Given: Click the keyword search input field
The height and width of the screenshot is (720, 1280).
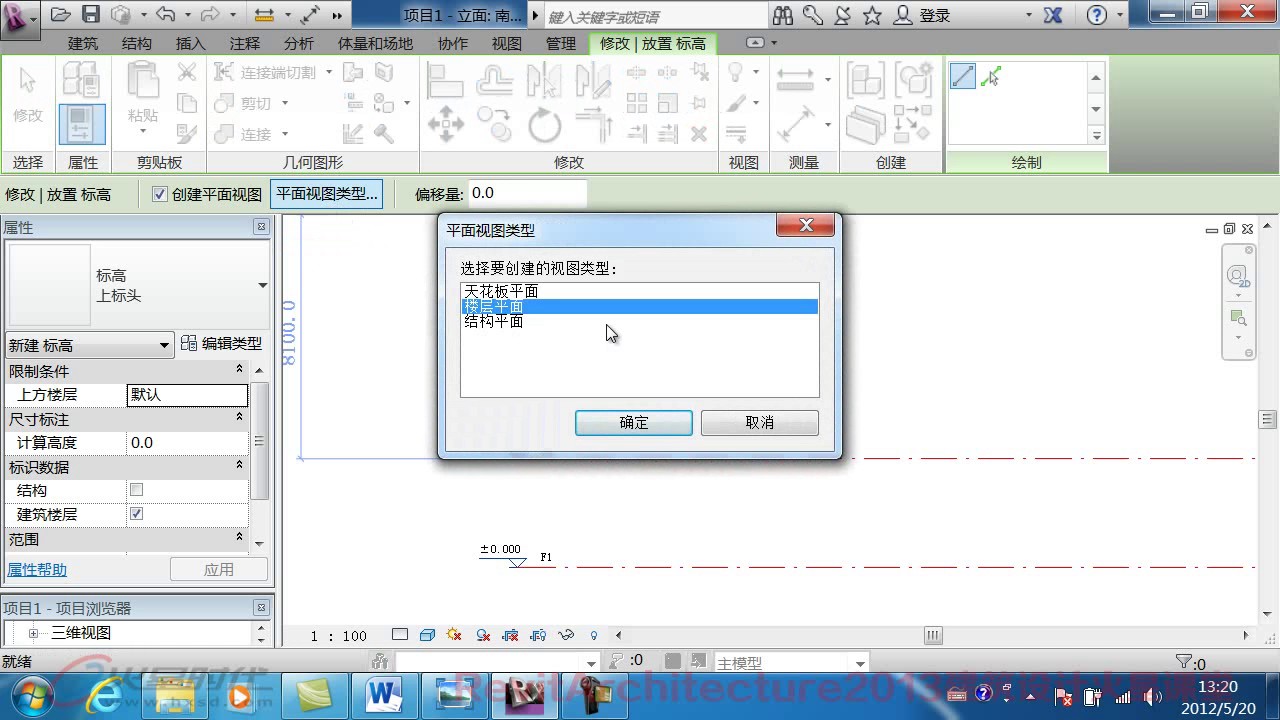Looking at the screenshot, I should (655, 16).
